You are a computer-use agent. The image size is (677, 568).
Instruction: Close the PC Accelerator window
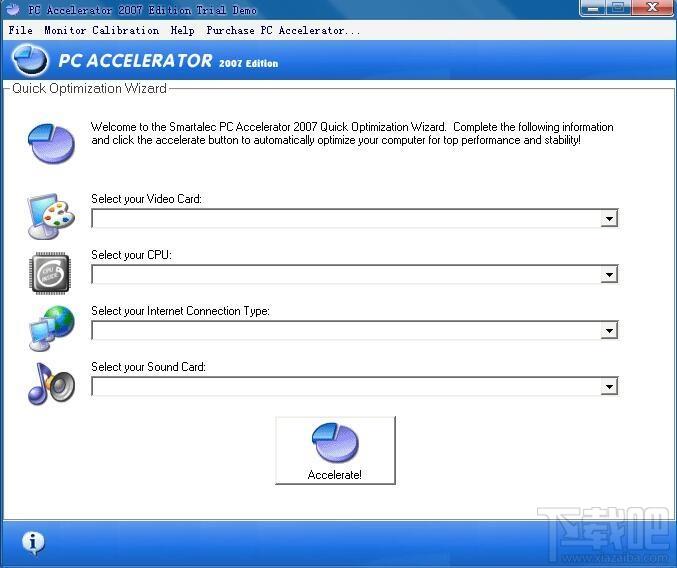pyautogui.click(x=652, y=8)
